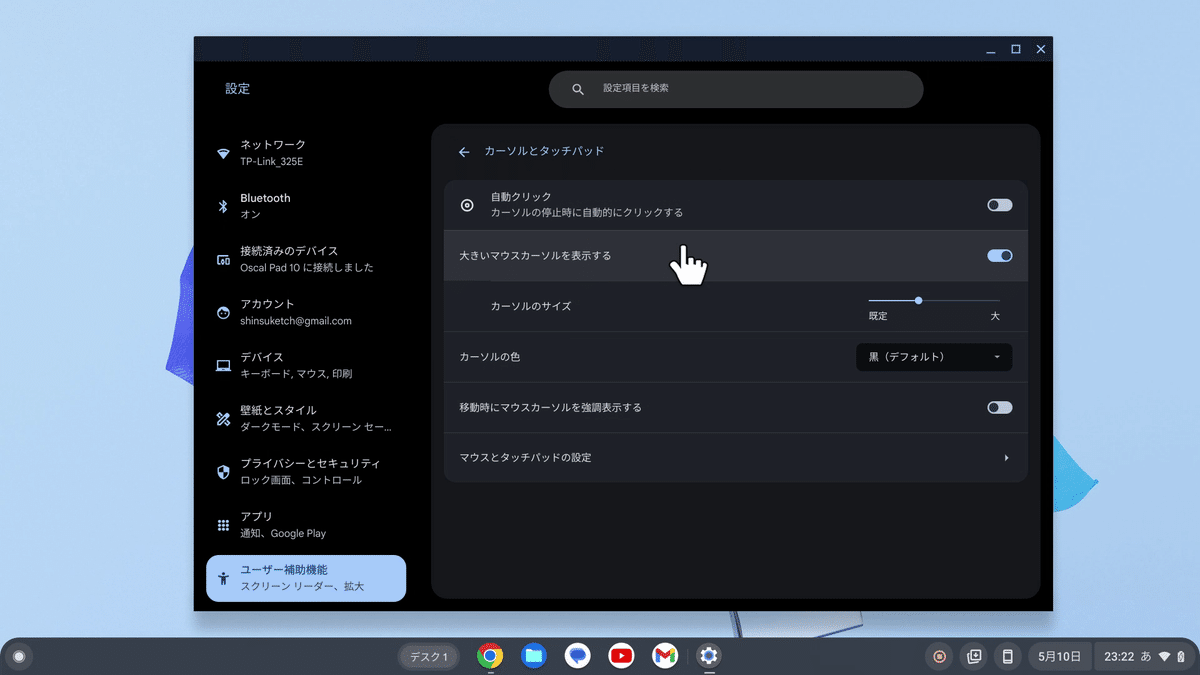The width and height of the screenshot is (1200, 675).
Task: Open the launcher circle button
Action: [18, 657]
